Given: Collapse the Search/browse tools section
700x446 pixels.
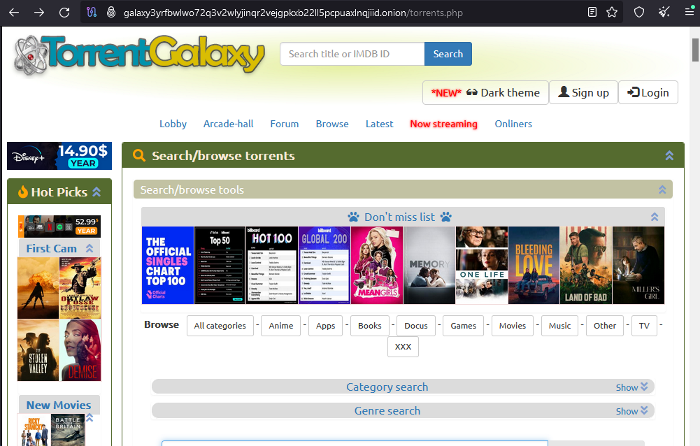Looking at the screenshot, I should click(662, 190).
